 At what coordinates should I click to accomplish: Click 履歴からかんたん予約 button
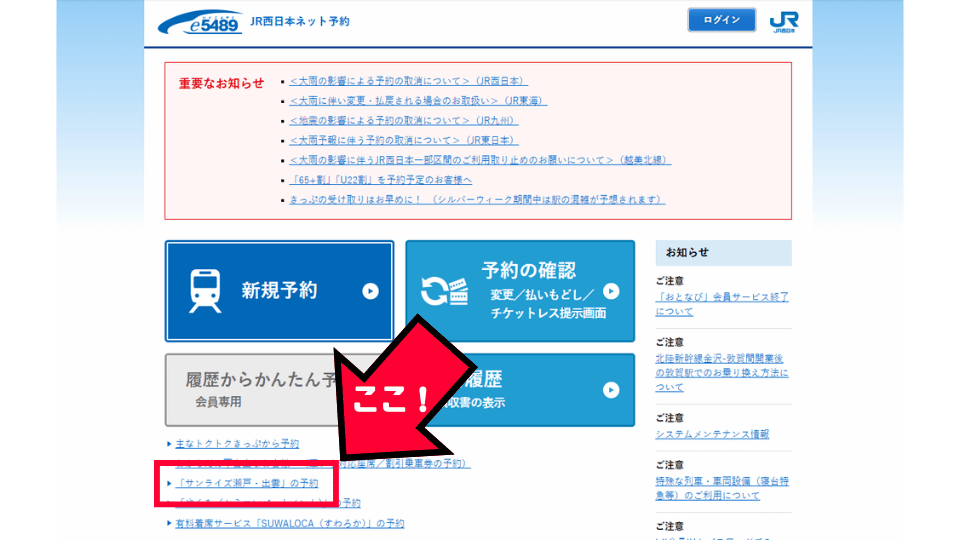point(251,389)
